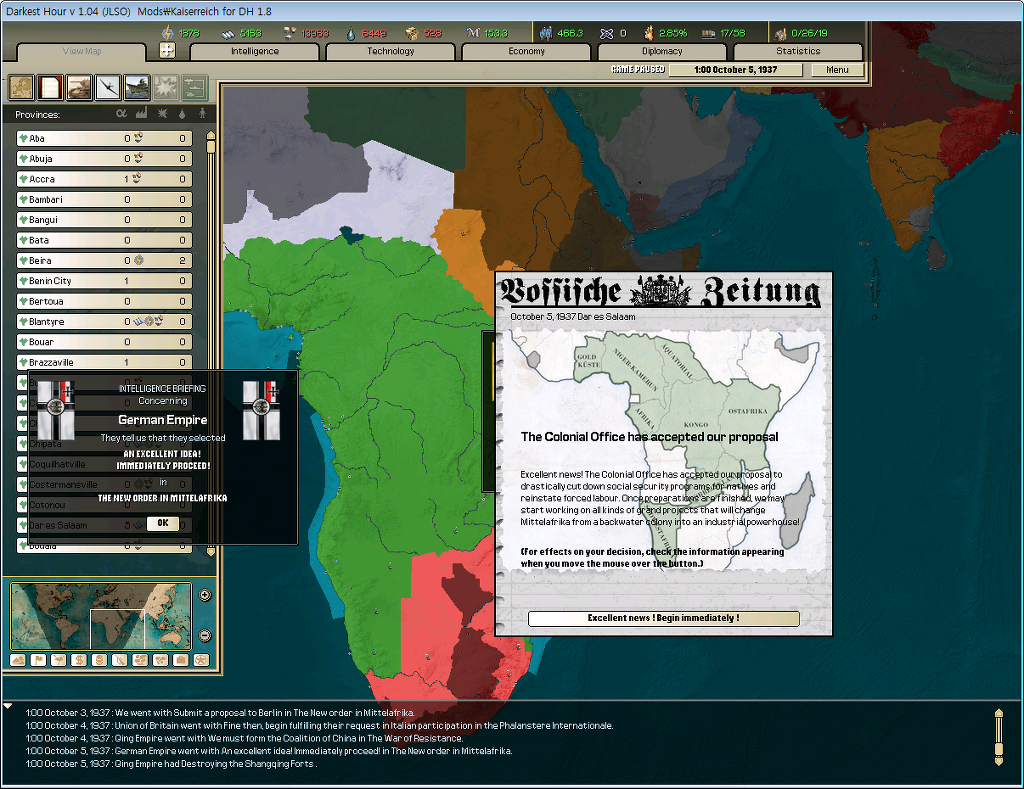1024x789 pixels.
Task: Click the manpower people icon in top bar
Action: (545, 33)
